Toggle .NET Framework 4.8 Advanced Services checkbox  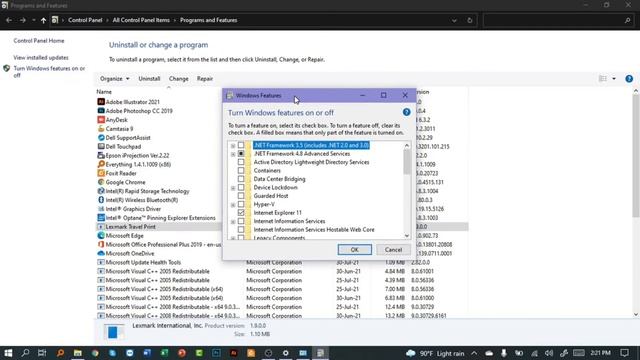coord(241,153)
